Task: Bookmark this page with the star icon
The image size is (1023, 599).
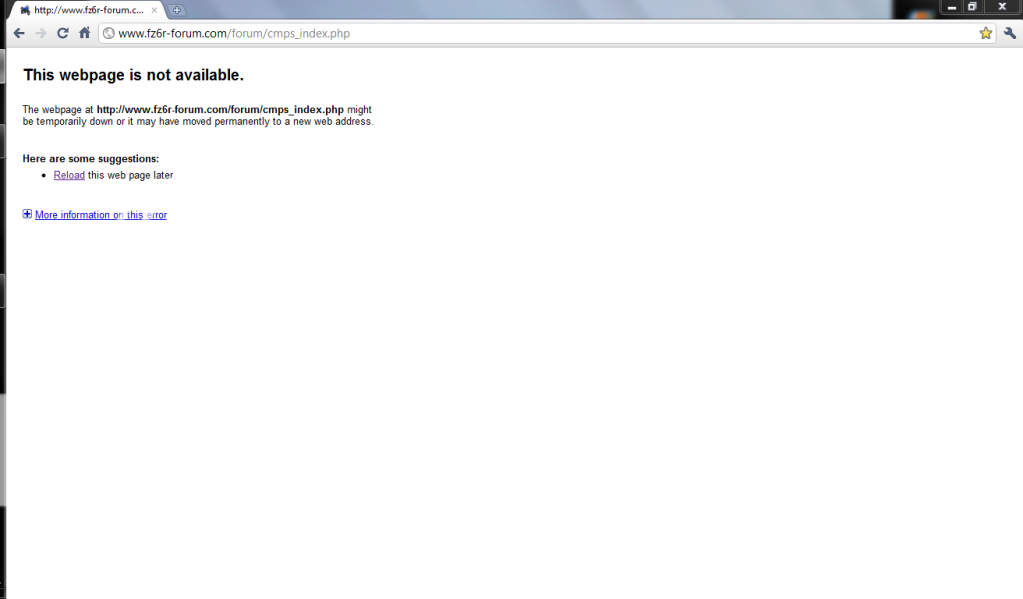Action: 985,33
